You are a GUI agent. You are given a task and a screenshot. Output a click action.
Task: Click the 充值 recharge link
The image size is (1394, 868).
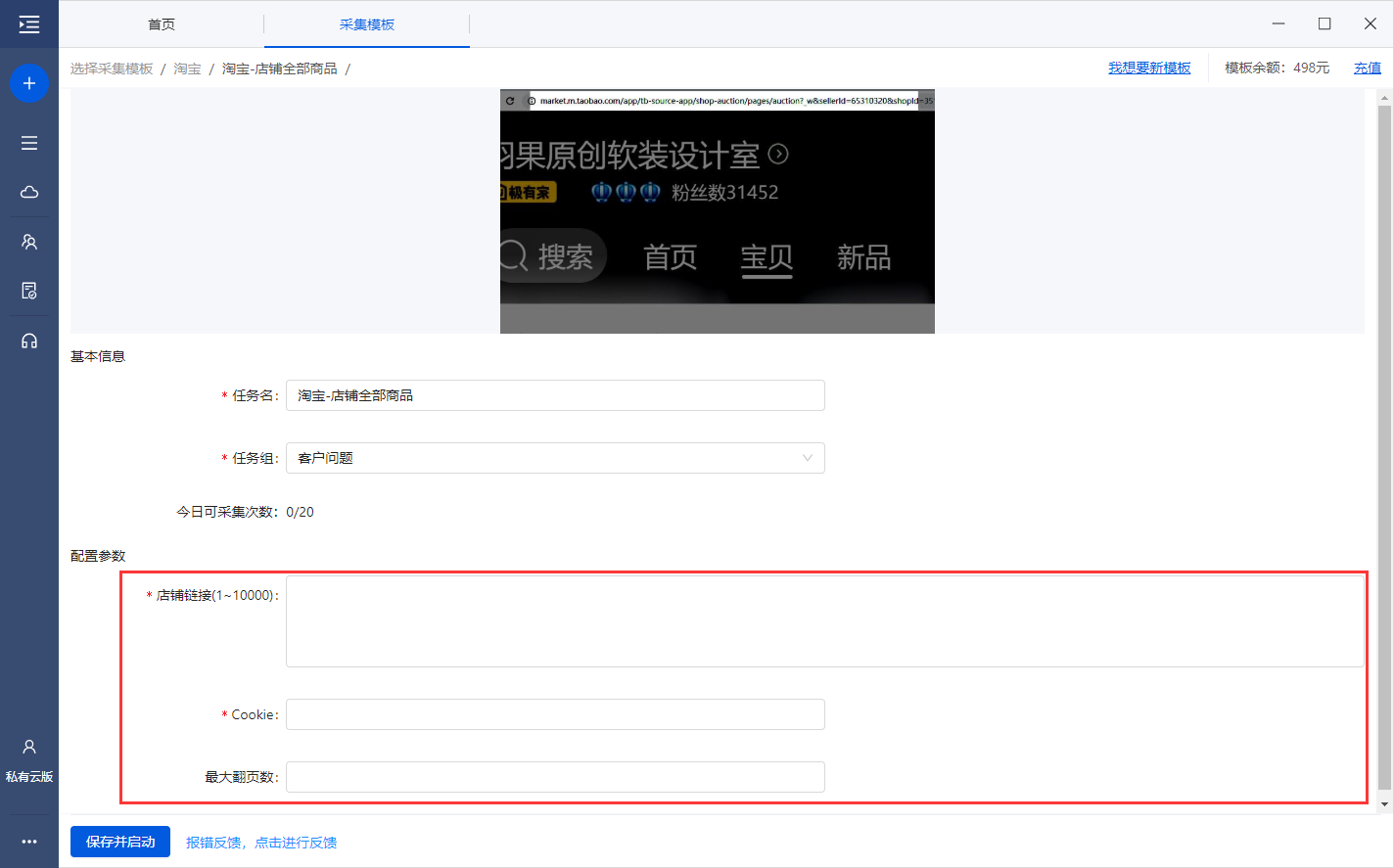click(x=1368, y=68)
